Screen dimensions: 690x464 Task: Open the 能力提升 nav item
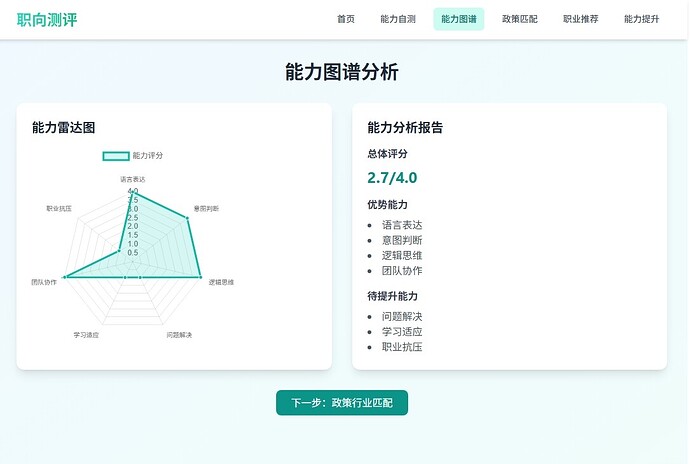[x=642, y=19]
